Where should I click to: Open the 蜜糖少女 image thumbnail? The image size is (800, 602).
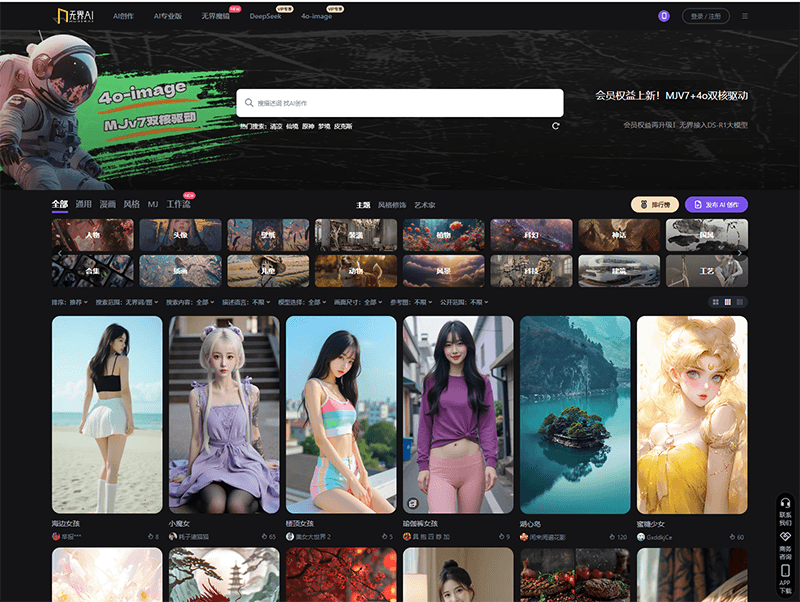tap(692, 414)
